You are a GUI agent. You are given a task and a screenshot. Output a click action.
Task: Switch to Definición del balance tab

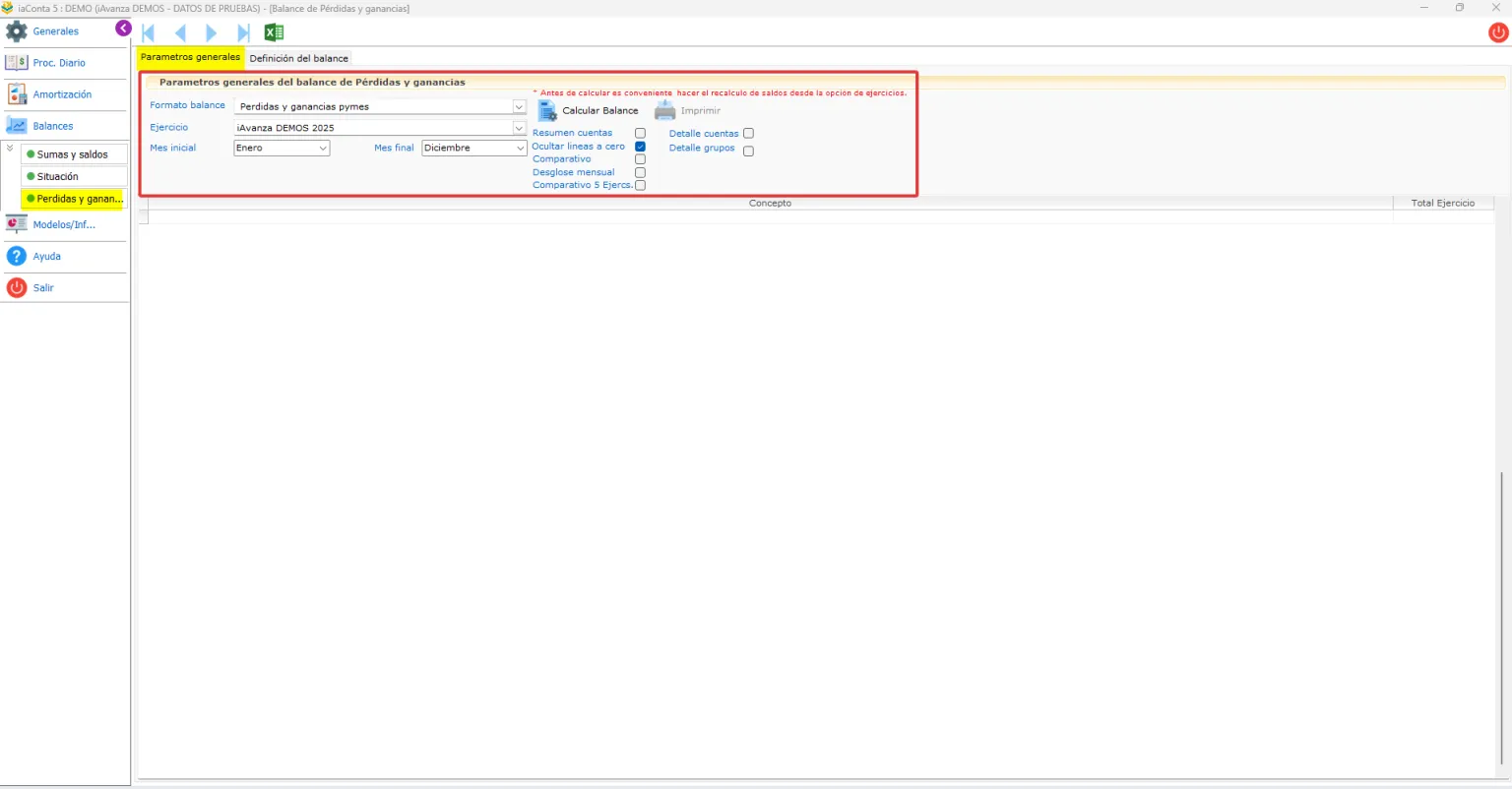click(299, 58)
